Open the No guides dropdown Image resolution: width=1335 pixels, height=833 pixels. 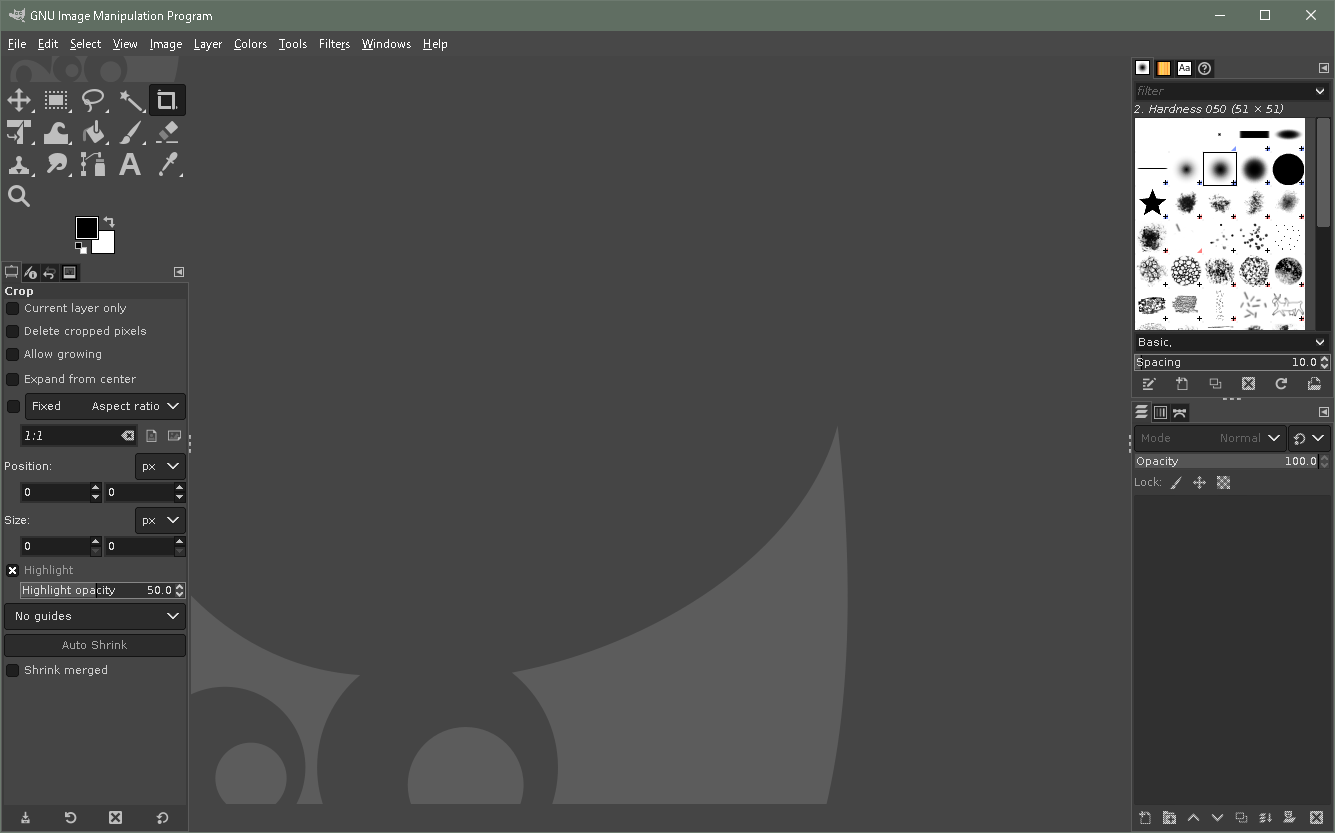[x=95, y=616]
